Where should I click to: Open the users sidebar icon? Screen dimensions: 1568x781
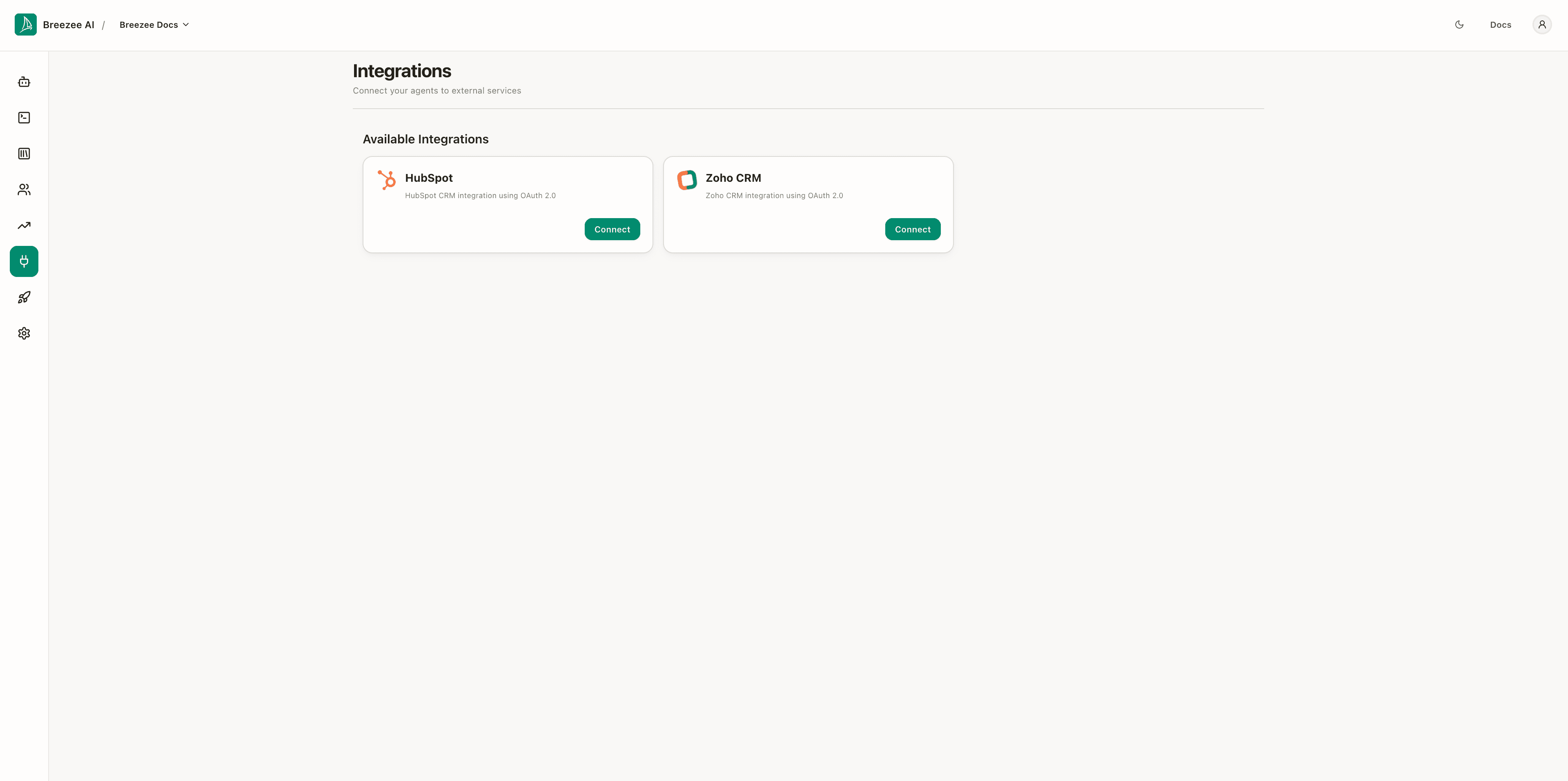24,189
